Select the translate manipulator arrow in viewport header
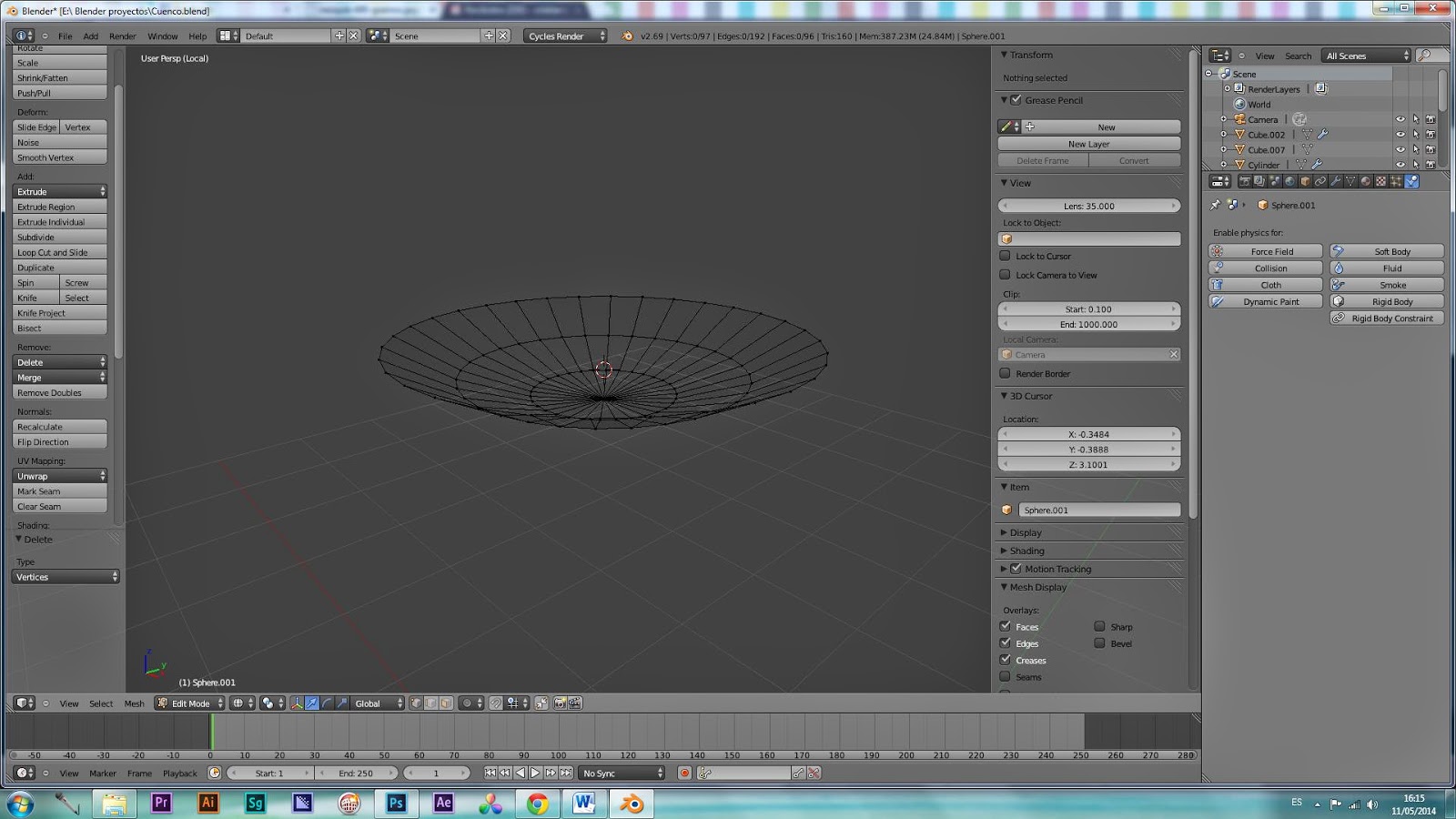 [313, 703]
